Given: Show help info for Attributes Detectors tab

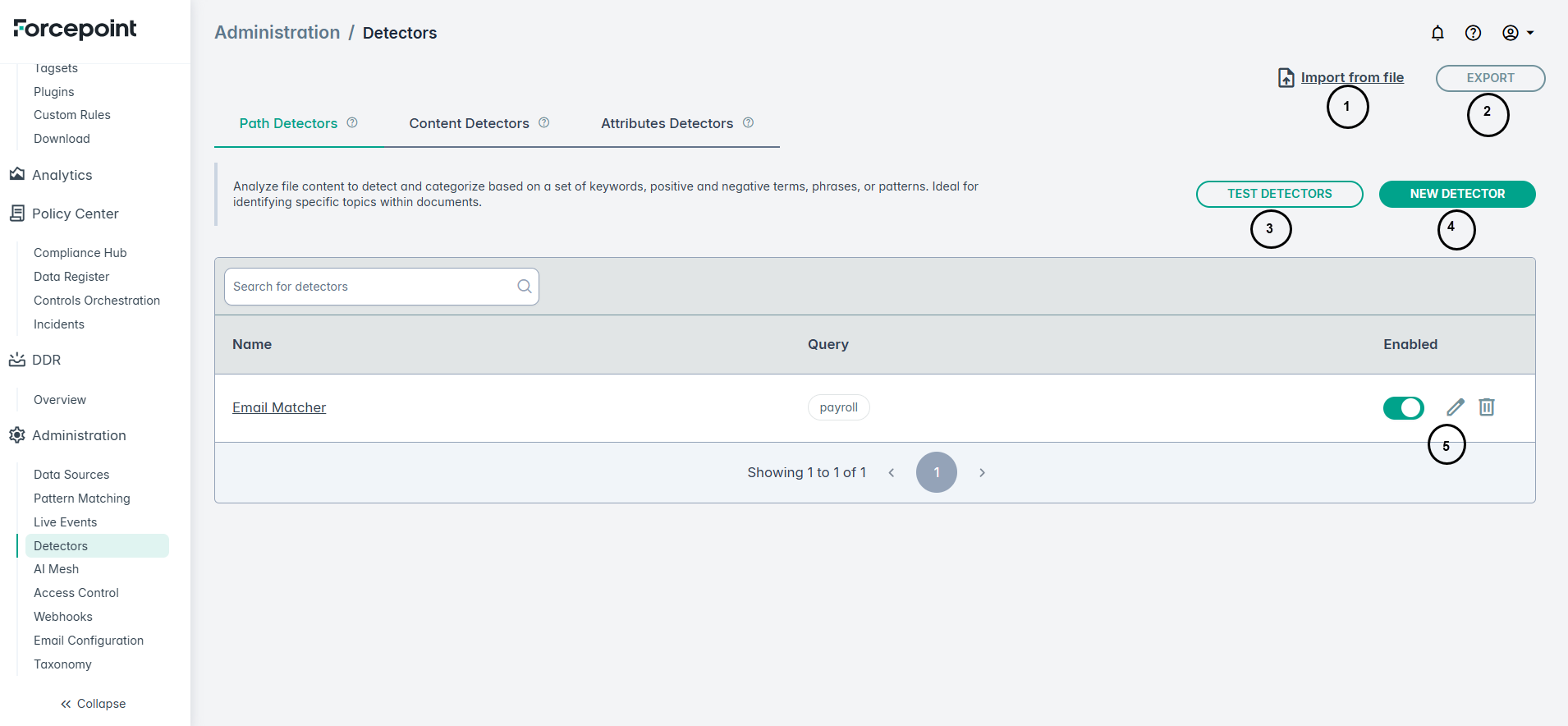Looking at the screenshot, I should [748, 123].
